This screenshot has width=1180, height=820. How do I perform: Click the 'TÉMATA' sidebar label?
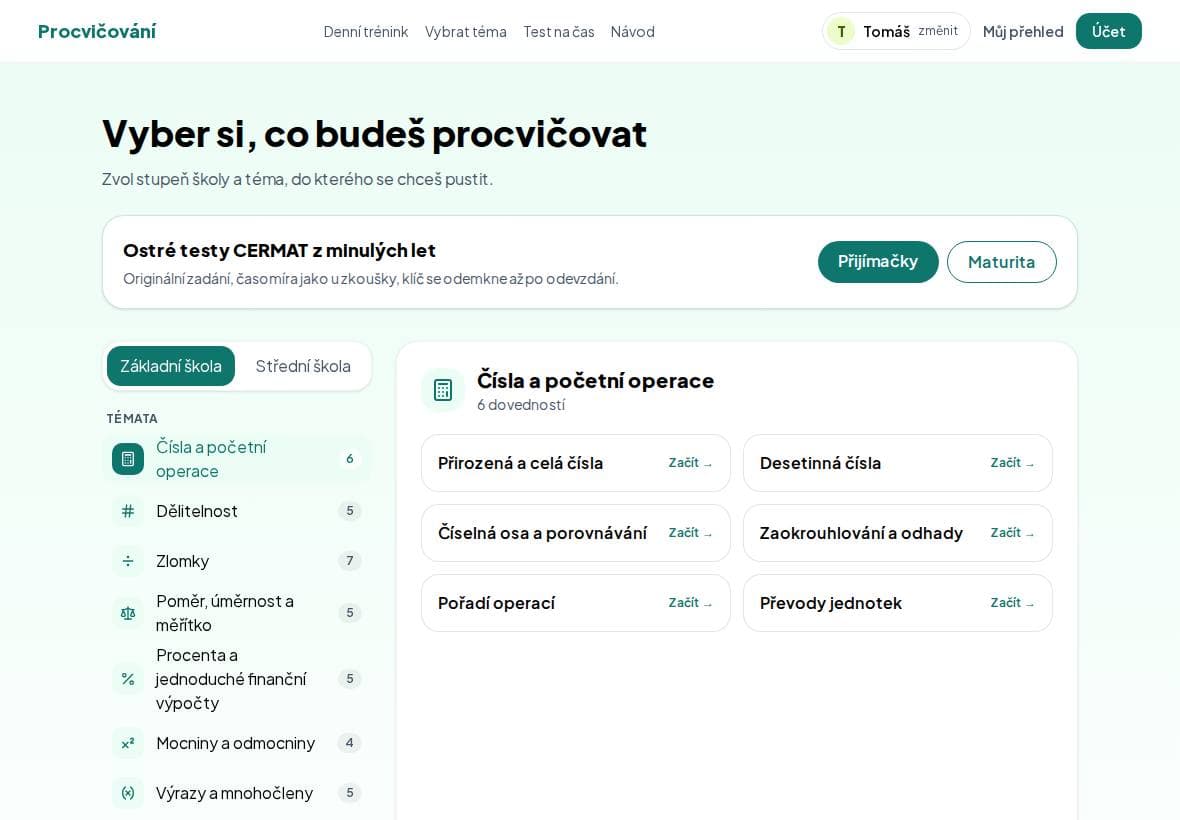[132, 418]
